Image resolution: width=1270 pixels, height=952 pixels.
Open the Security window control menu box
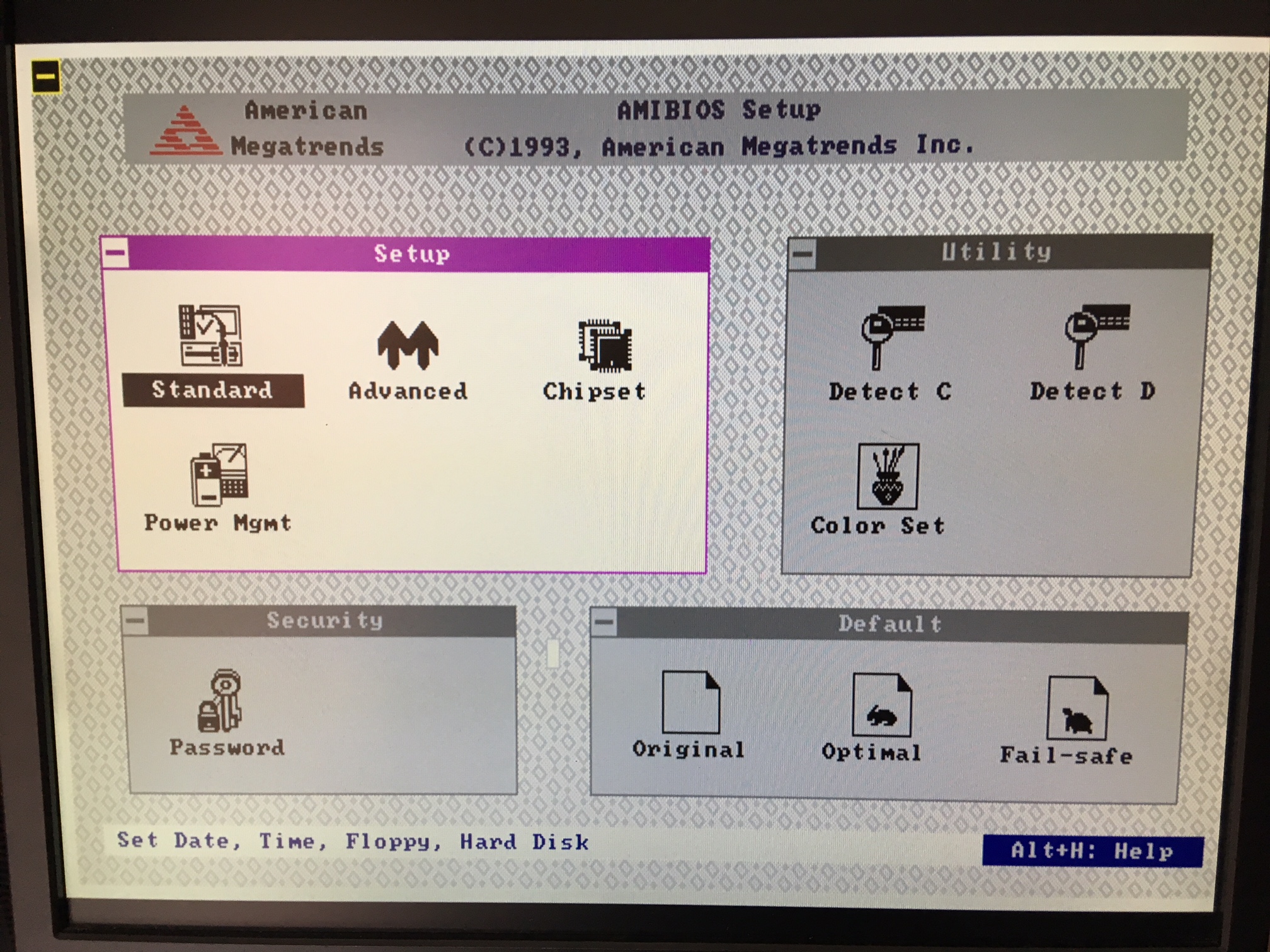[x=135, y=621]
